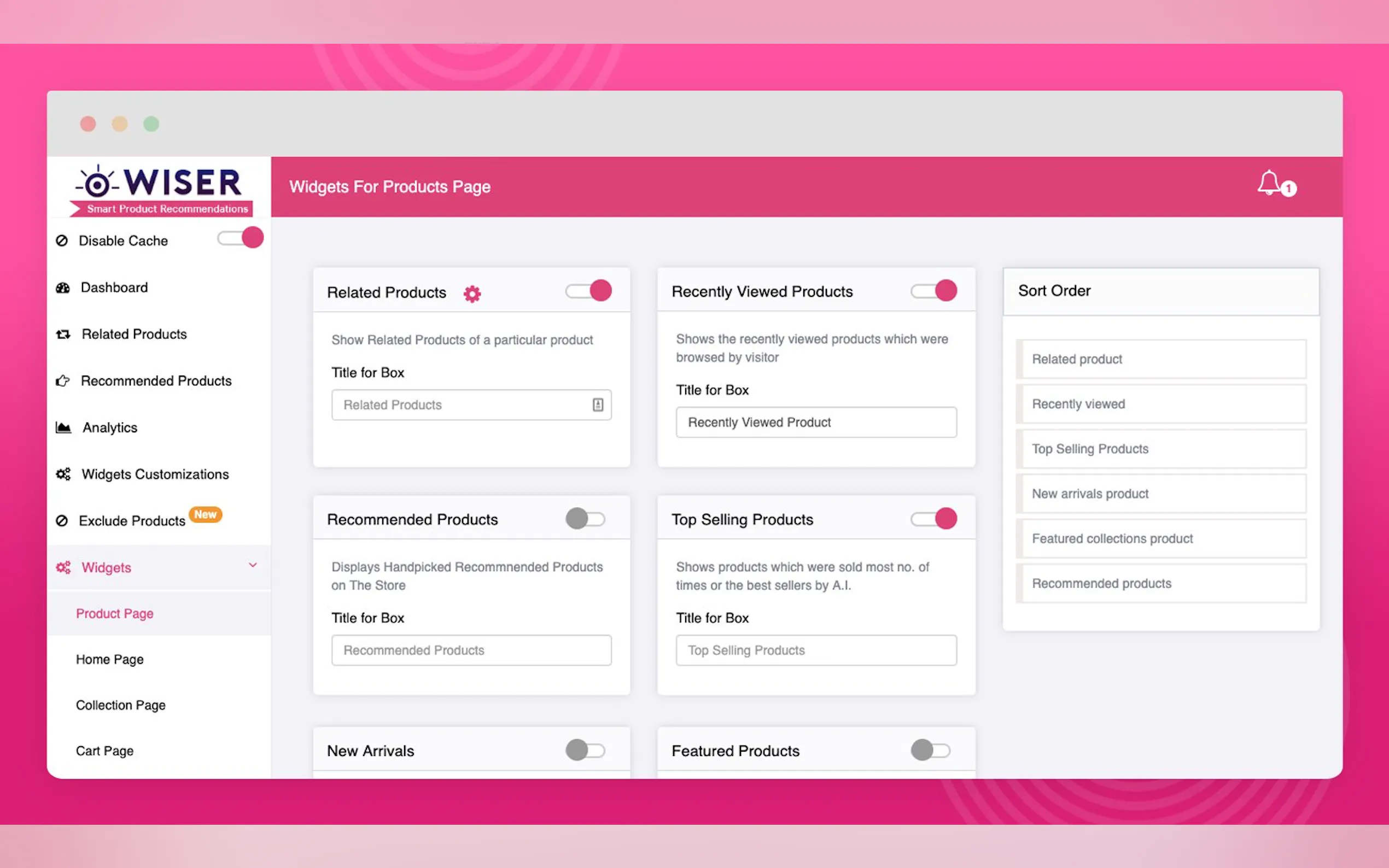
Task: Turn off the Related Products widget switch
Action: point(588,290)
